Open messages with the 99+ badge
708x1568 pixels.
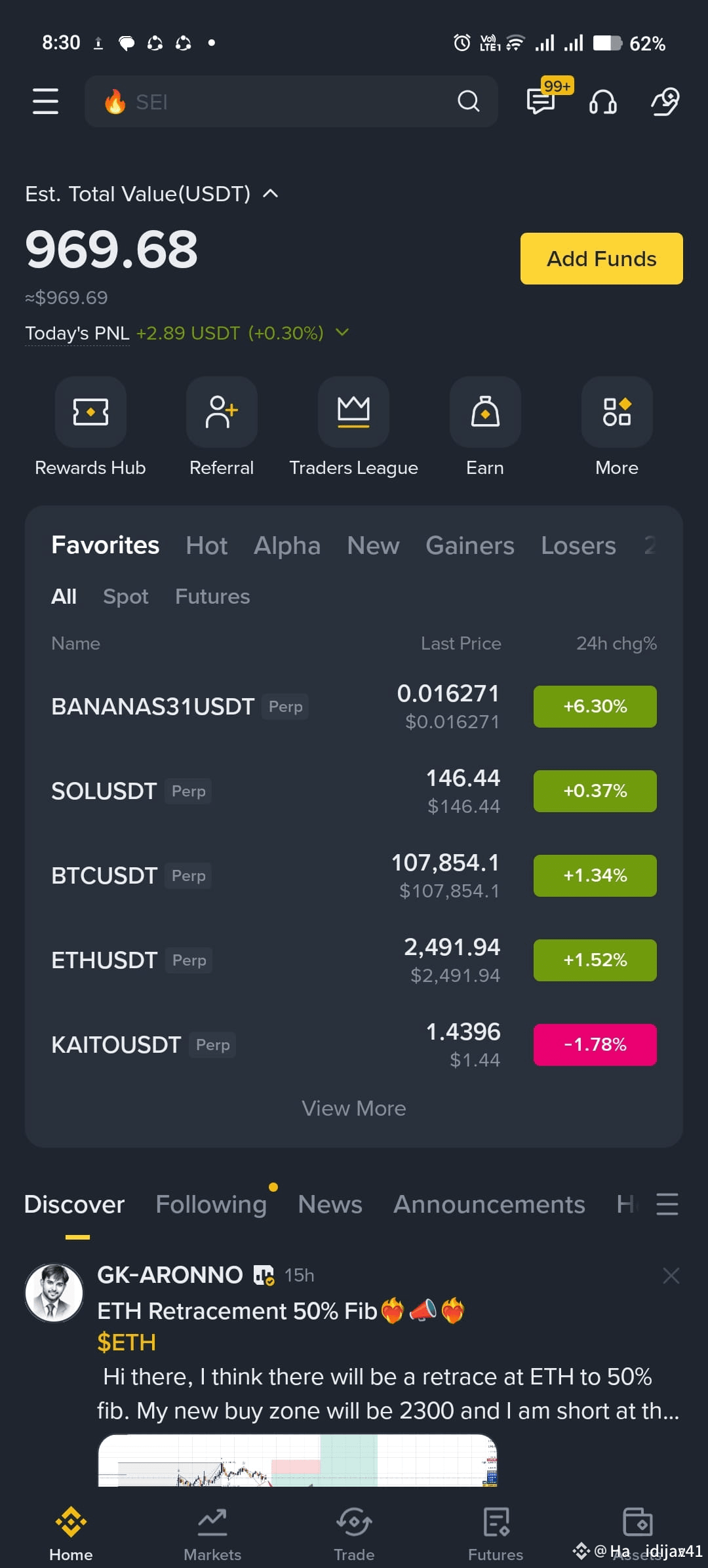[x=541, y=101]
